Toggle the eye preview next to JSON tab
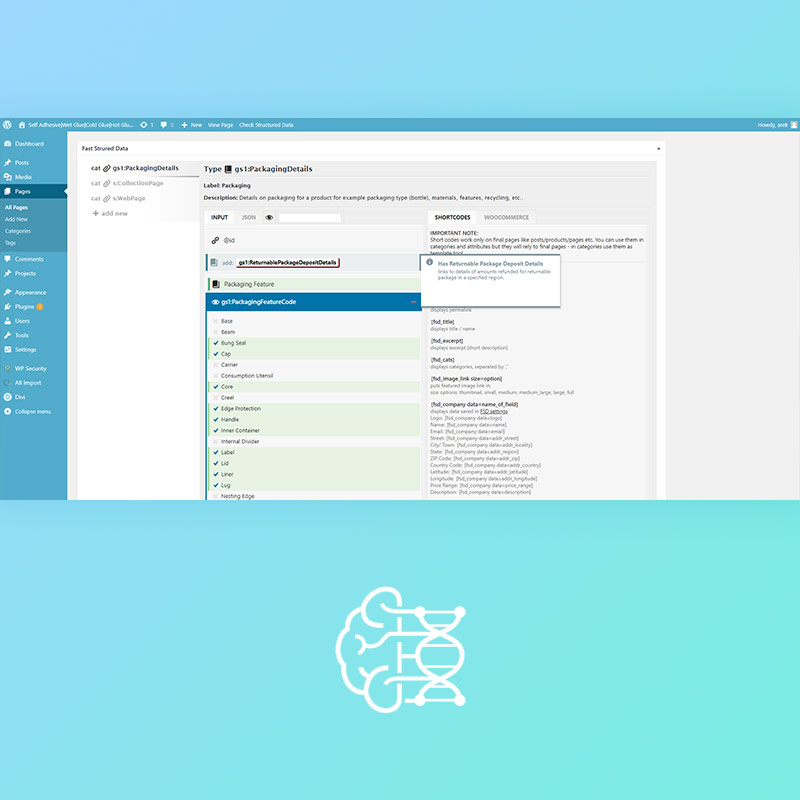The image size is (800, 800). pos(269,217)
